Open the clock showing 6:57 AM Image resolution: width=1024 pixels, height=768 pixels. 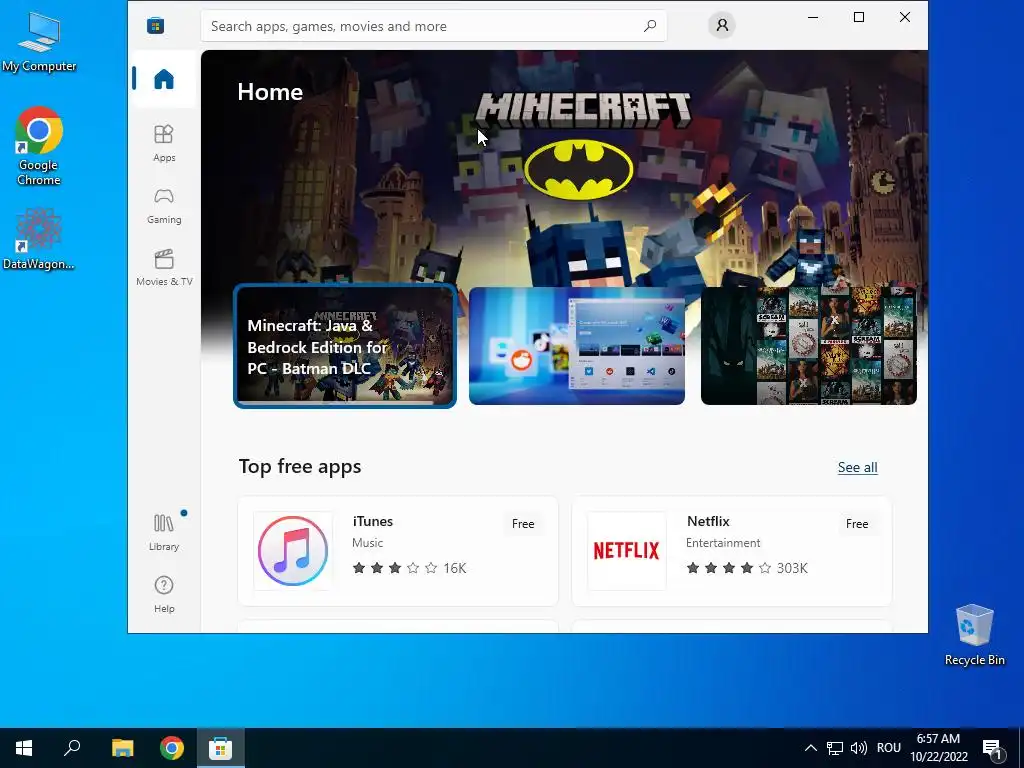tap(938, 748)
